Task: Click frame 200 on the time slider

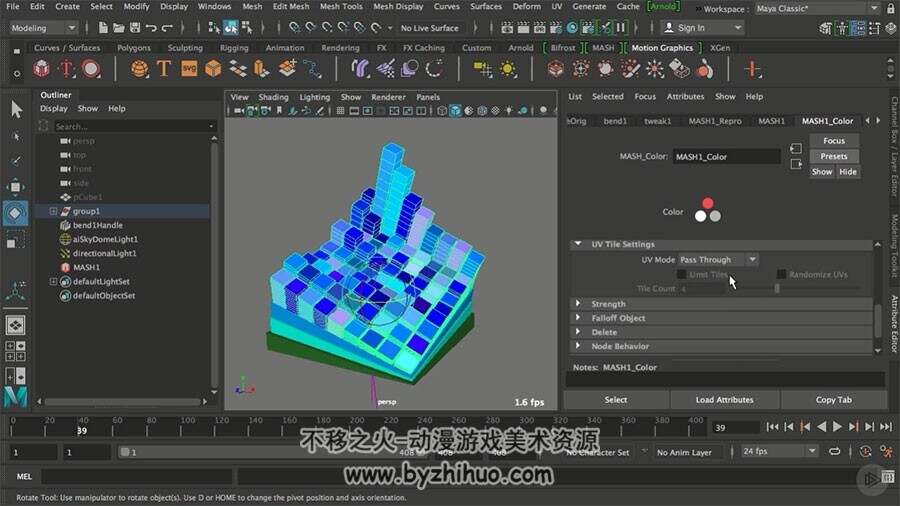Action: coord(356,426)
